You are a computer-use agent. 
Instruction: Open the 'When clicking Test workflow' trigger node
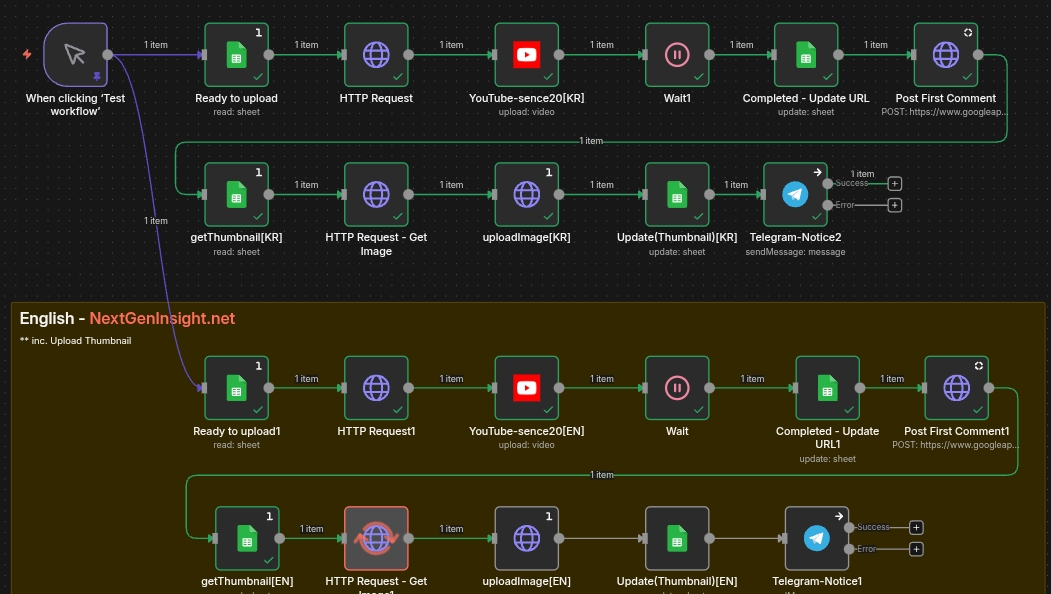[x=74, y=55]
